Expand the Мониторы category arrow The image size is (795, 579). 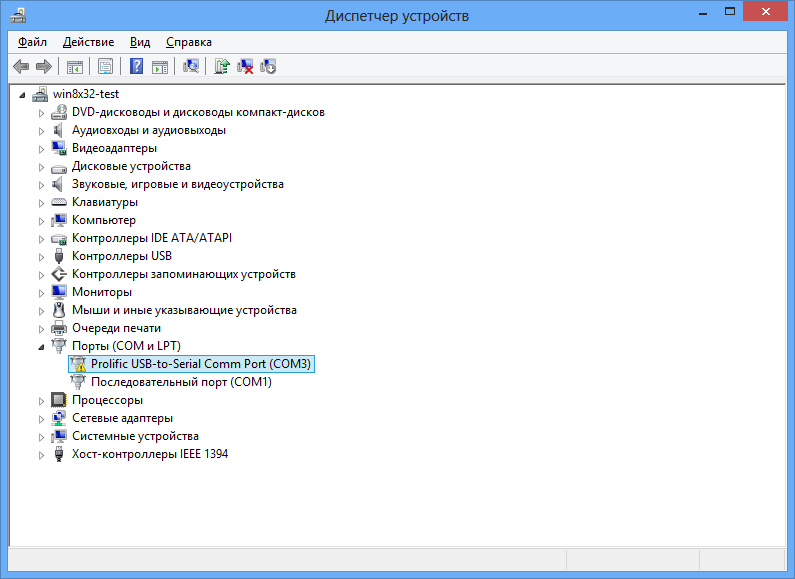[41, 293]
